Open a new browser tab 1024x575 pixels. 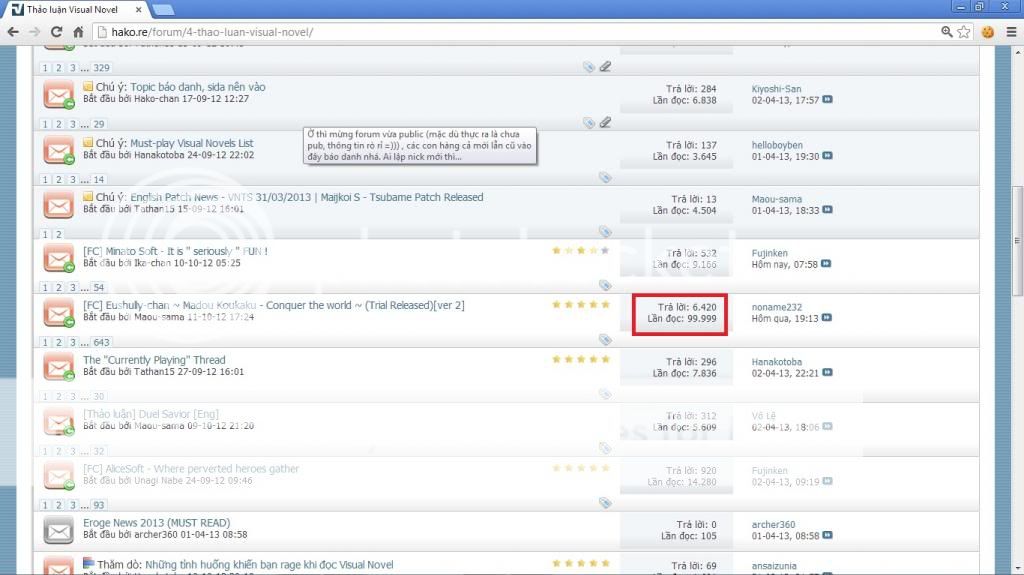coord(163,9)
